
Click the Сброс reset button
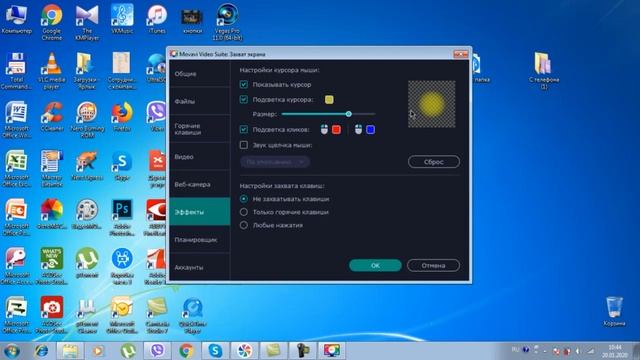433,162
